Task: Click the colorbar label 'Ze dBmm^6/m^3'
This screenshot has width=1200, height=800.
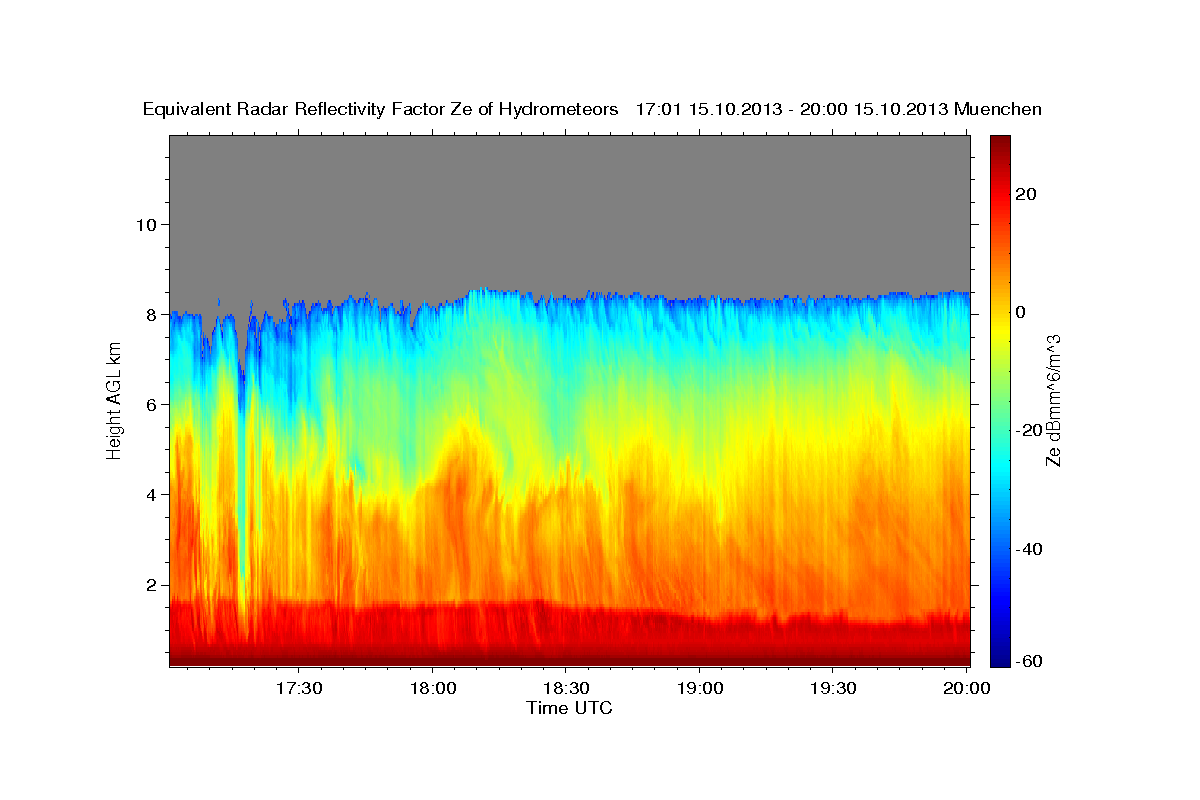Action: (1053, 400)
